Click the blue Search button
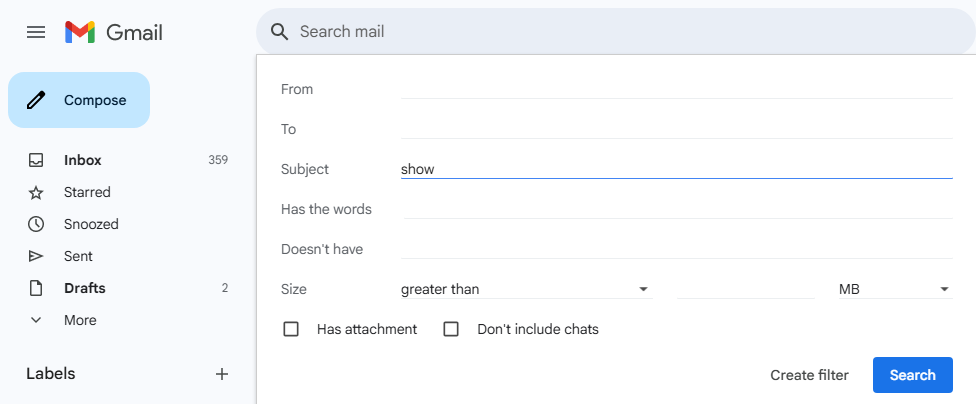Image resolution: width=976 pixels, height=404 pixels. (912, 375)
